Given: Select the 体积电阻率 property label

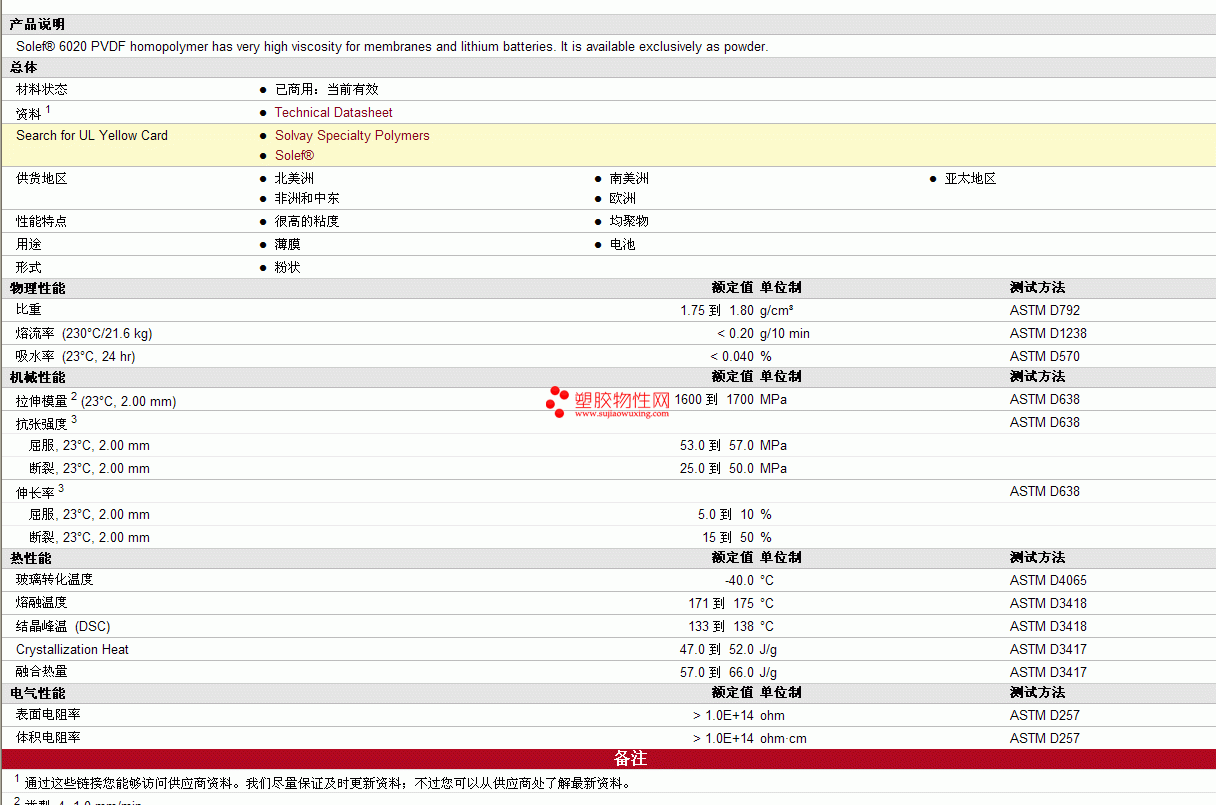Looking at the screenshot, I should 48,738.
